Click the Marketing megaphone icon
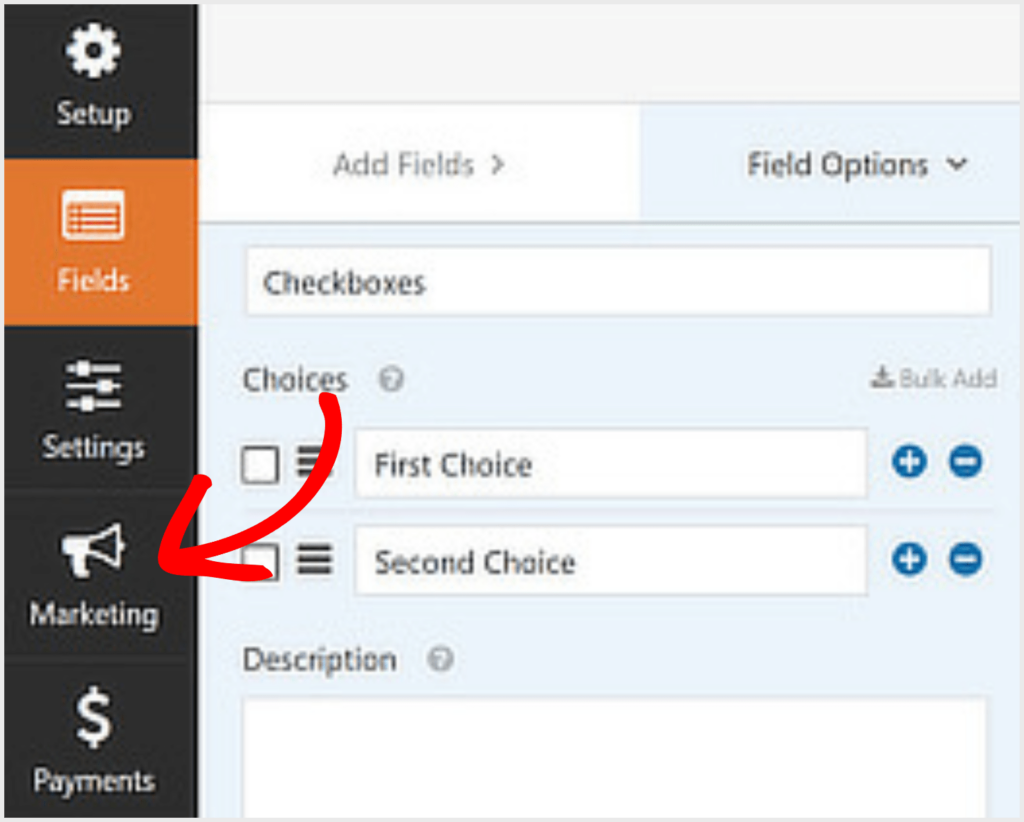The width and height of the screenshot is (1024, 822). point(92,550)
